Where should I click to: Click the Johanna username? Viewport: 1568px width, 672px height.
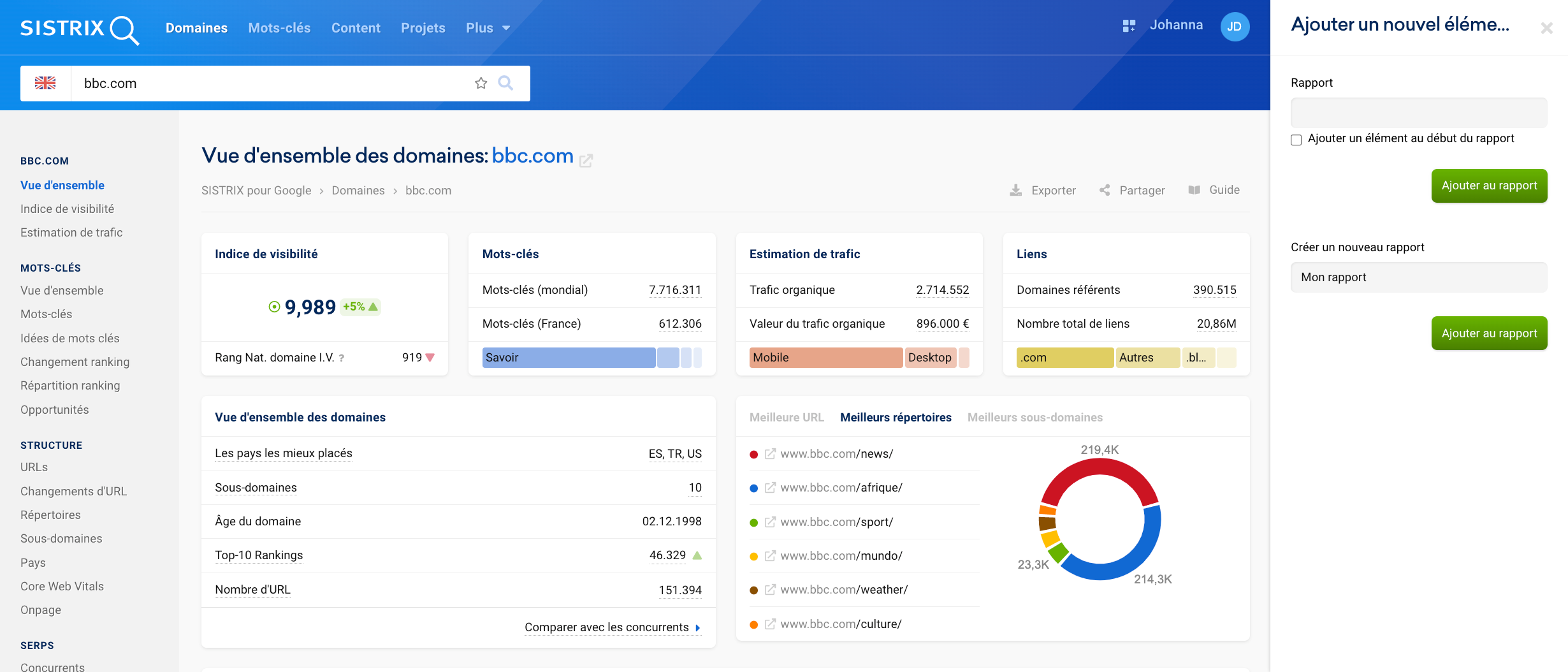[x=1176, y=25]
